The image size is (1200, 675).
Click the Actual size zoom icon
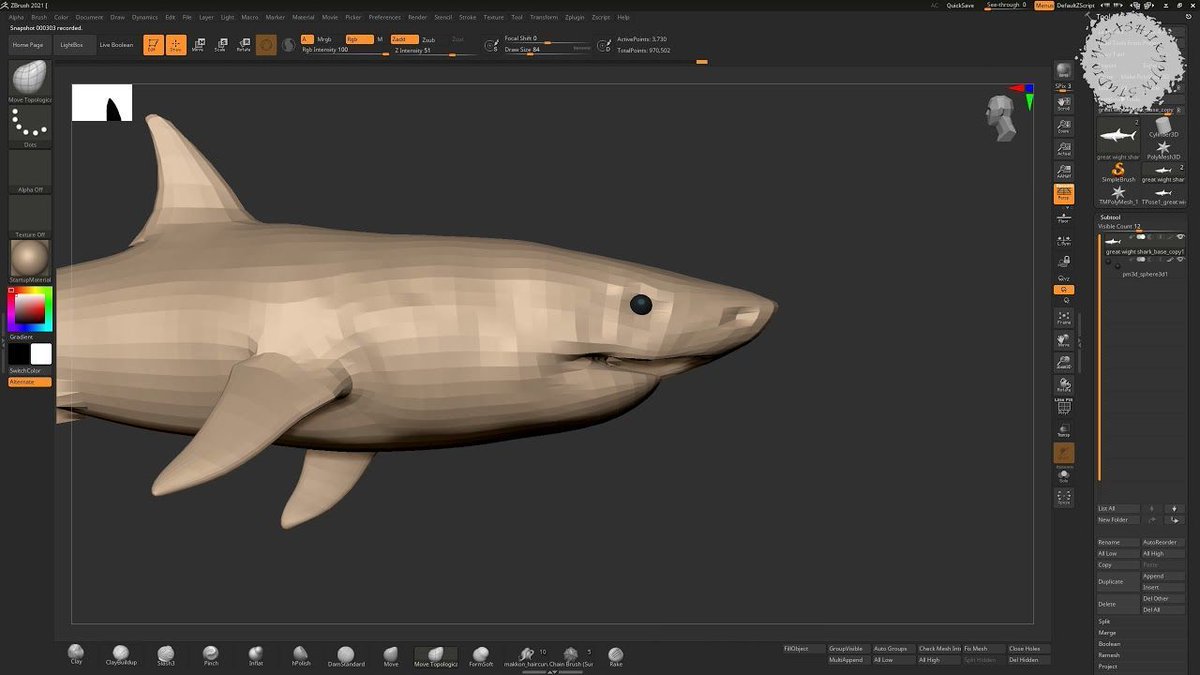(1063, 149)
